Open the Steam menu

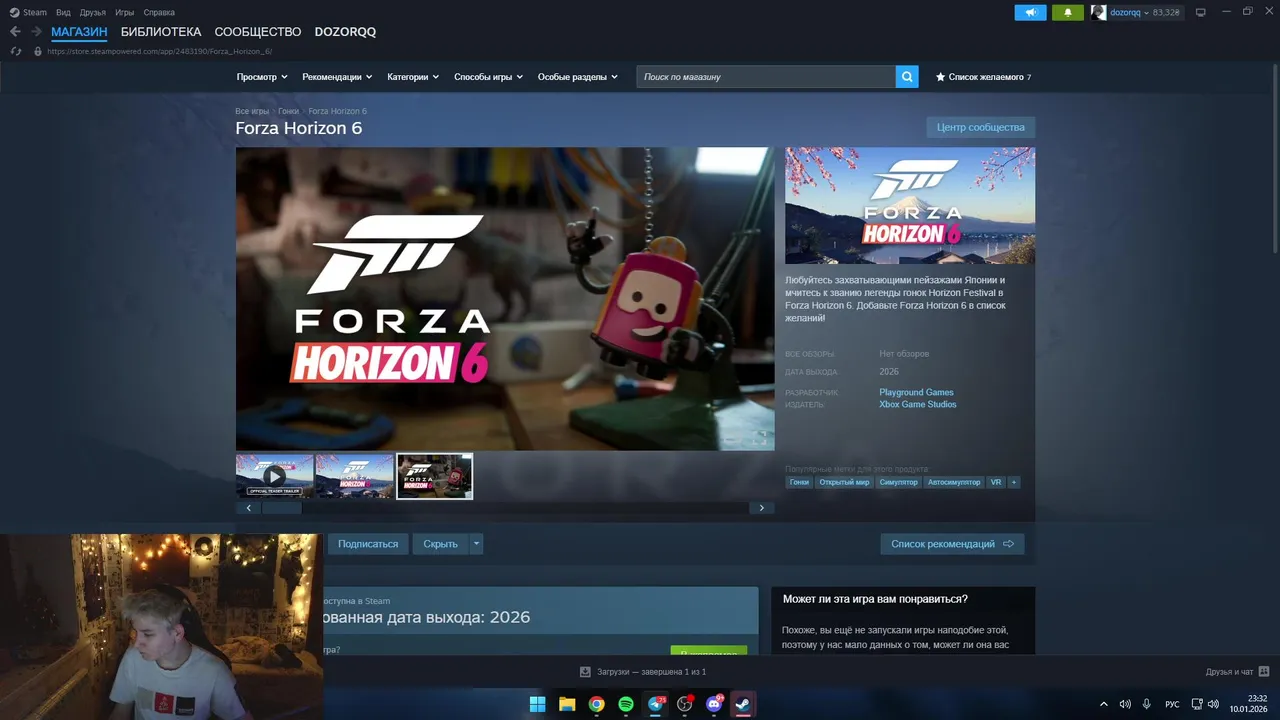point(29,12)
